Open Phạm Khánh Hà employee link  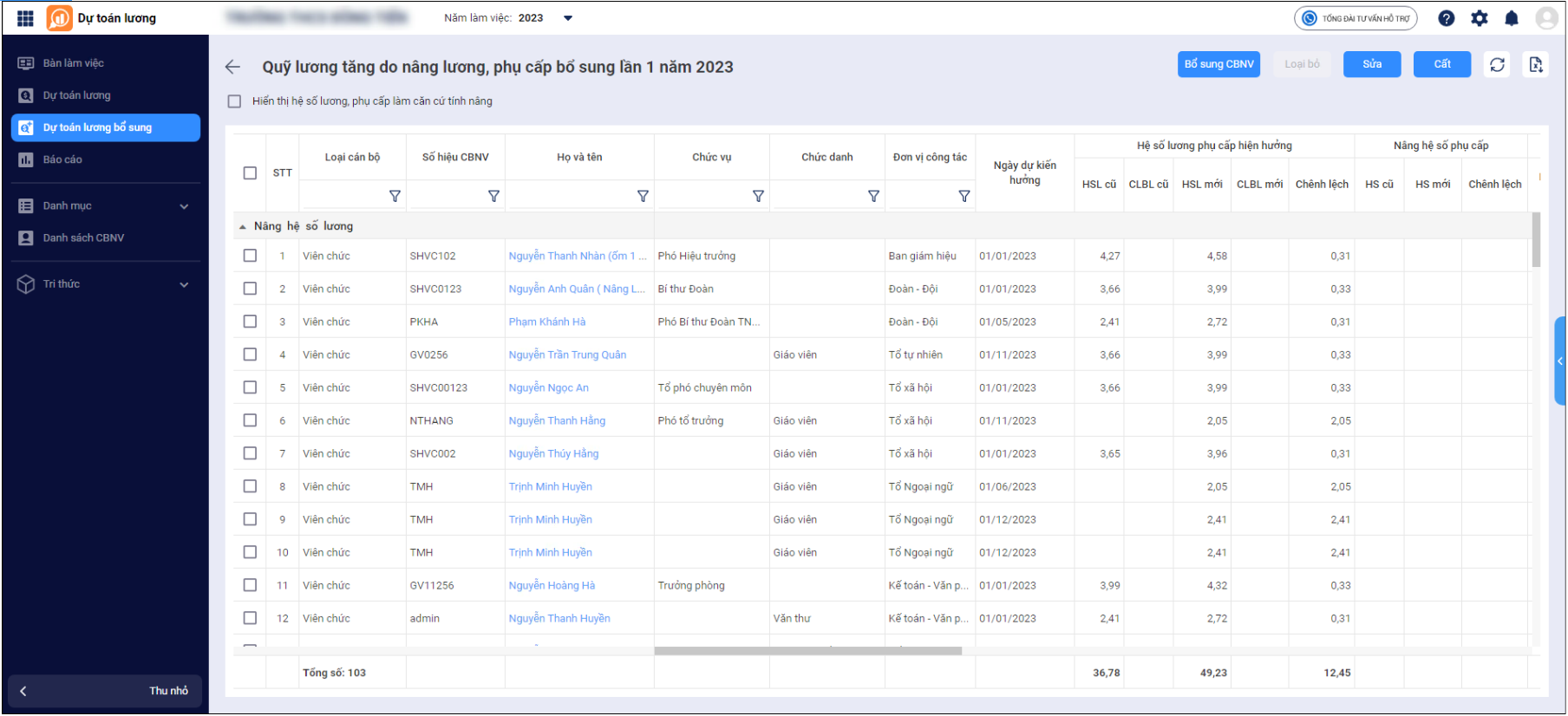547,322
